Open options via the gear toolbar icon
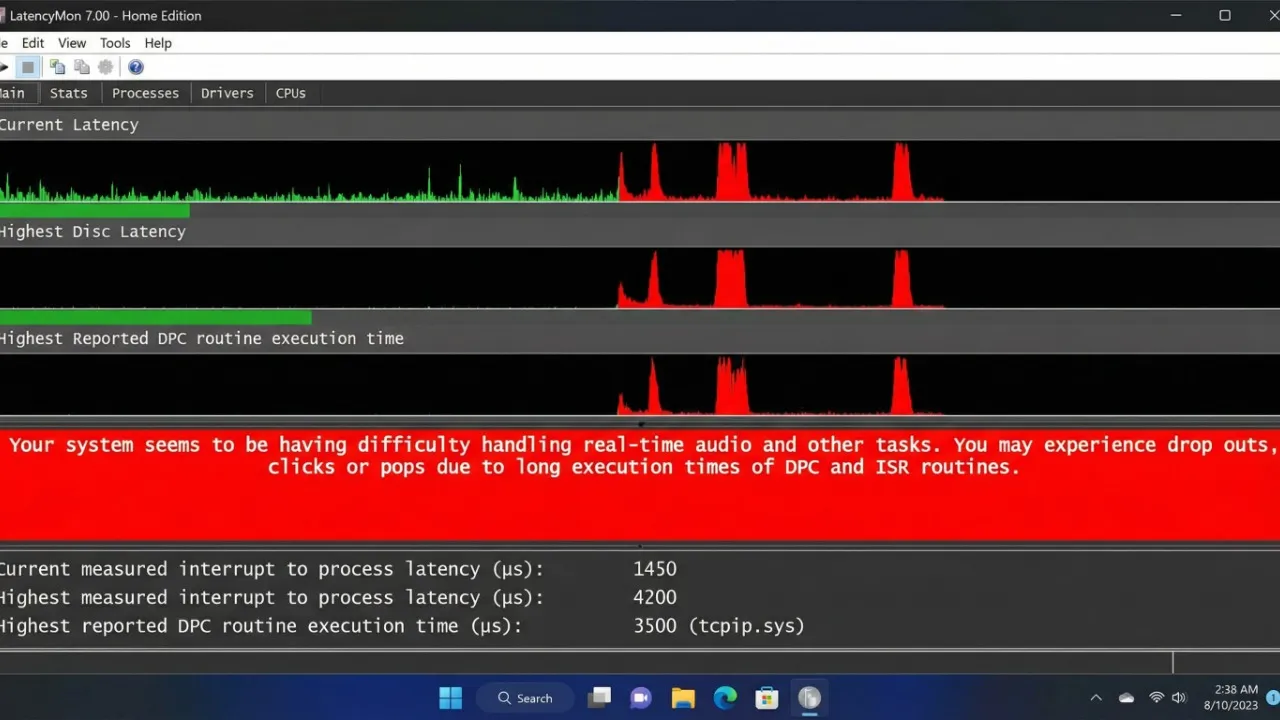1280x720 pixels. [x=106, y=67]
